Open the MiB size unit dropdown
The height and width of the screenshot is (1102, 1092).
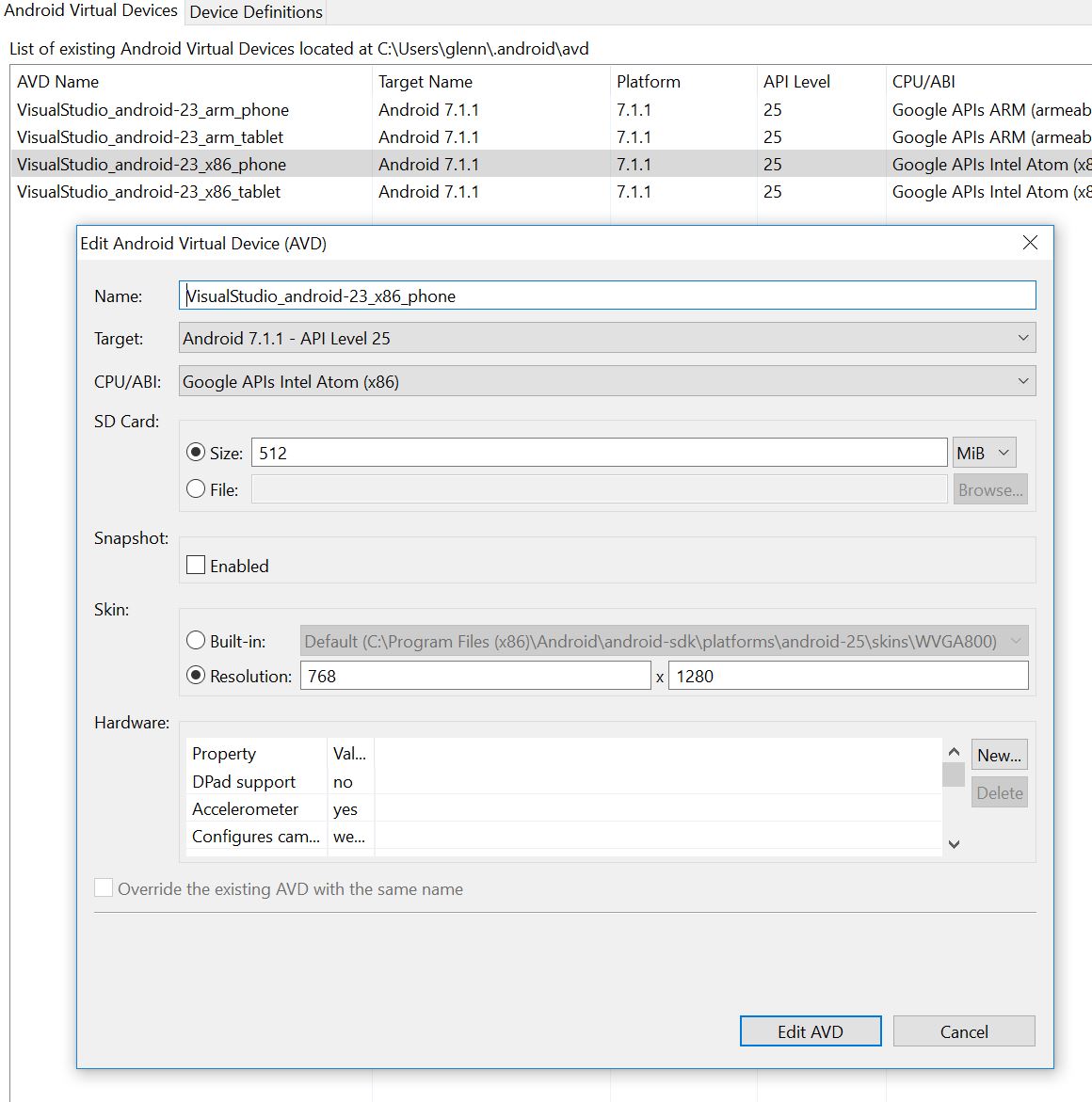(x=985, y=453)
